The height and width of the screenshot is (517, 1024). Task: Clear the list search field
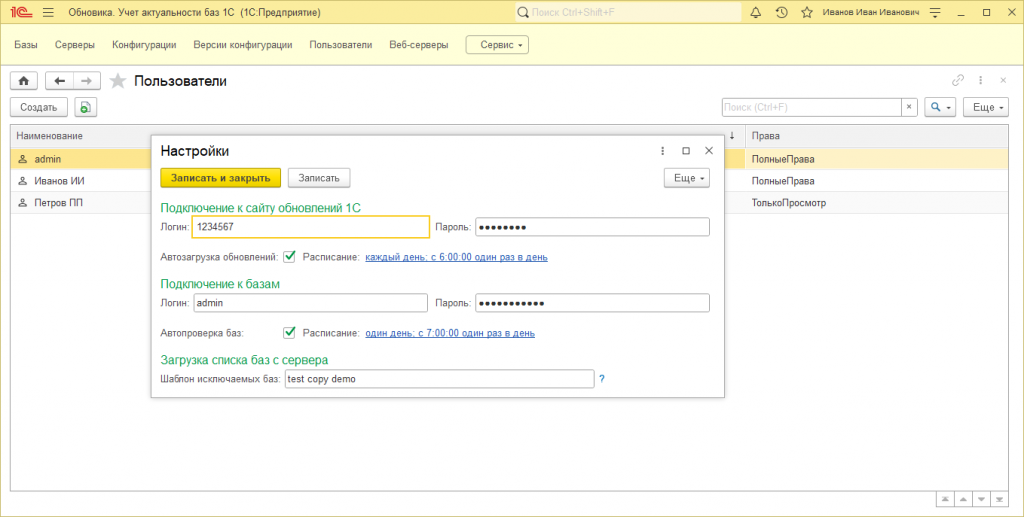(x=909, y=107)
